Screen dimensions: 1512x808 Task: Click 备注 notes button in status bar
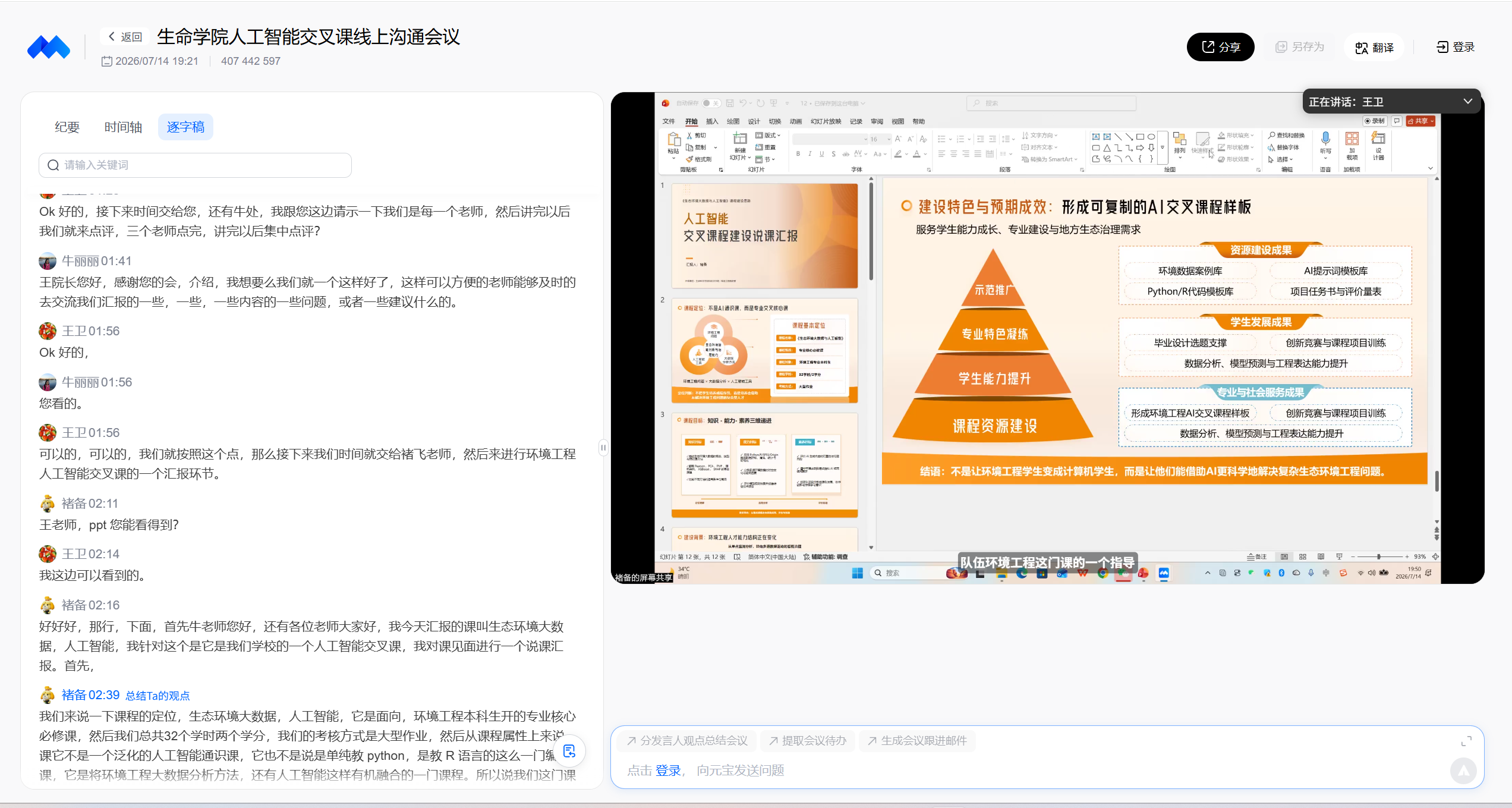click(1256, 557)
